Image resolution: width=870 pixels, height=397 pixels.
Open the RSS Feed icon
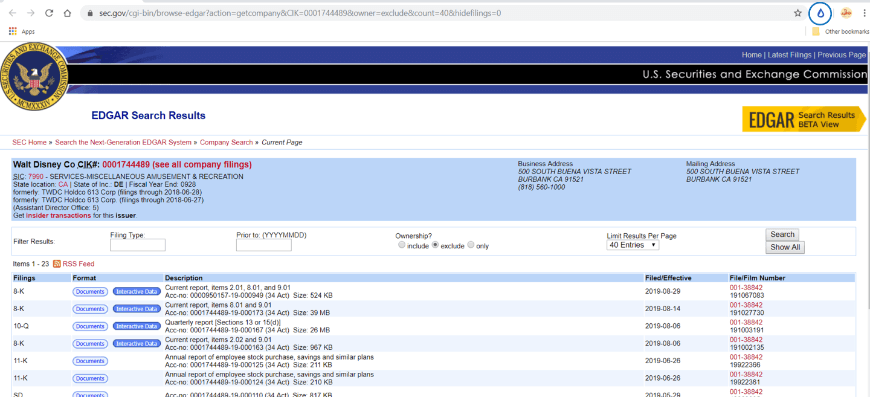point(57,264)
